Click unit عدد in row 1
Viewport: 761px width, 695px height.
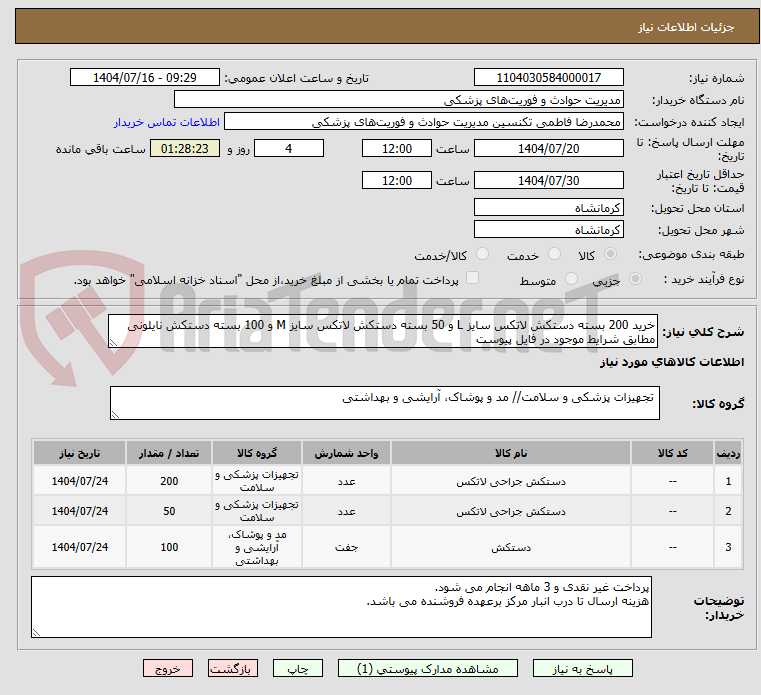tap(346, 481)
